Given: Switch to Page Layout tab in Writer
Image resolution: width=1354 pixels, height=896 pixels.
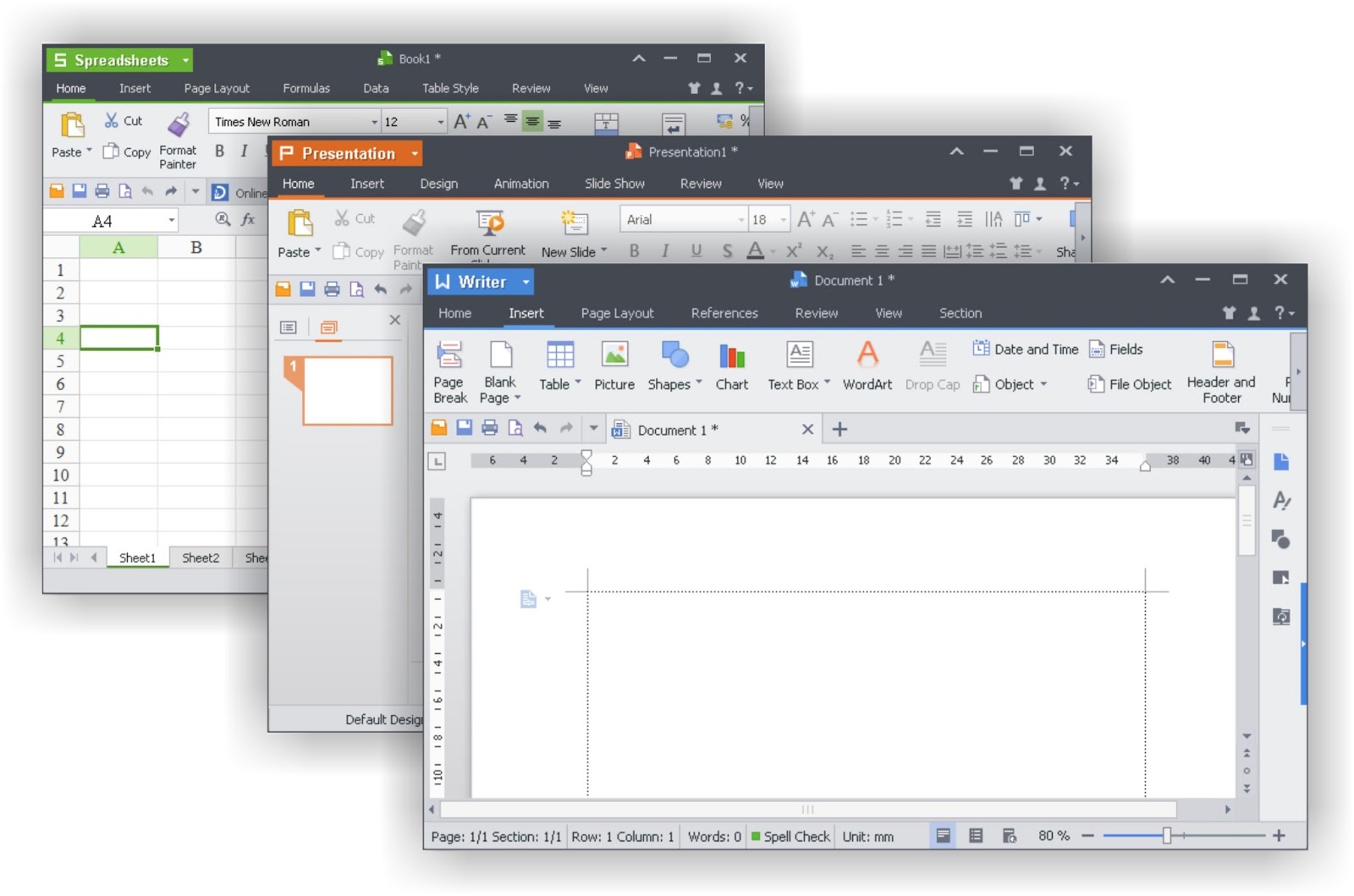Looking at the screenshot, I should pyautogui.click(x=617, y=313).
